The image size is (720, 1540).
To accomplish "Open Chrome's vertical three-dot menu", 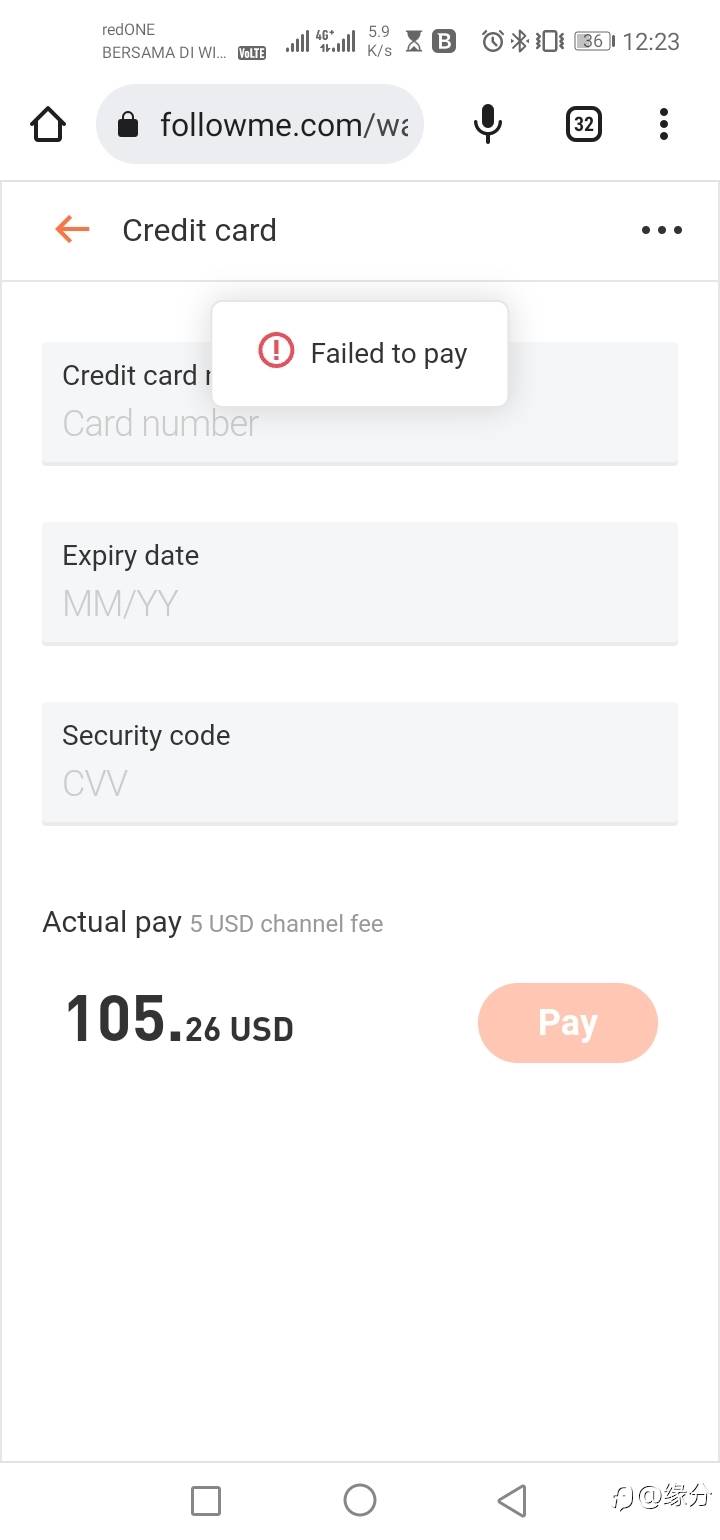I will tap(664, 125).
